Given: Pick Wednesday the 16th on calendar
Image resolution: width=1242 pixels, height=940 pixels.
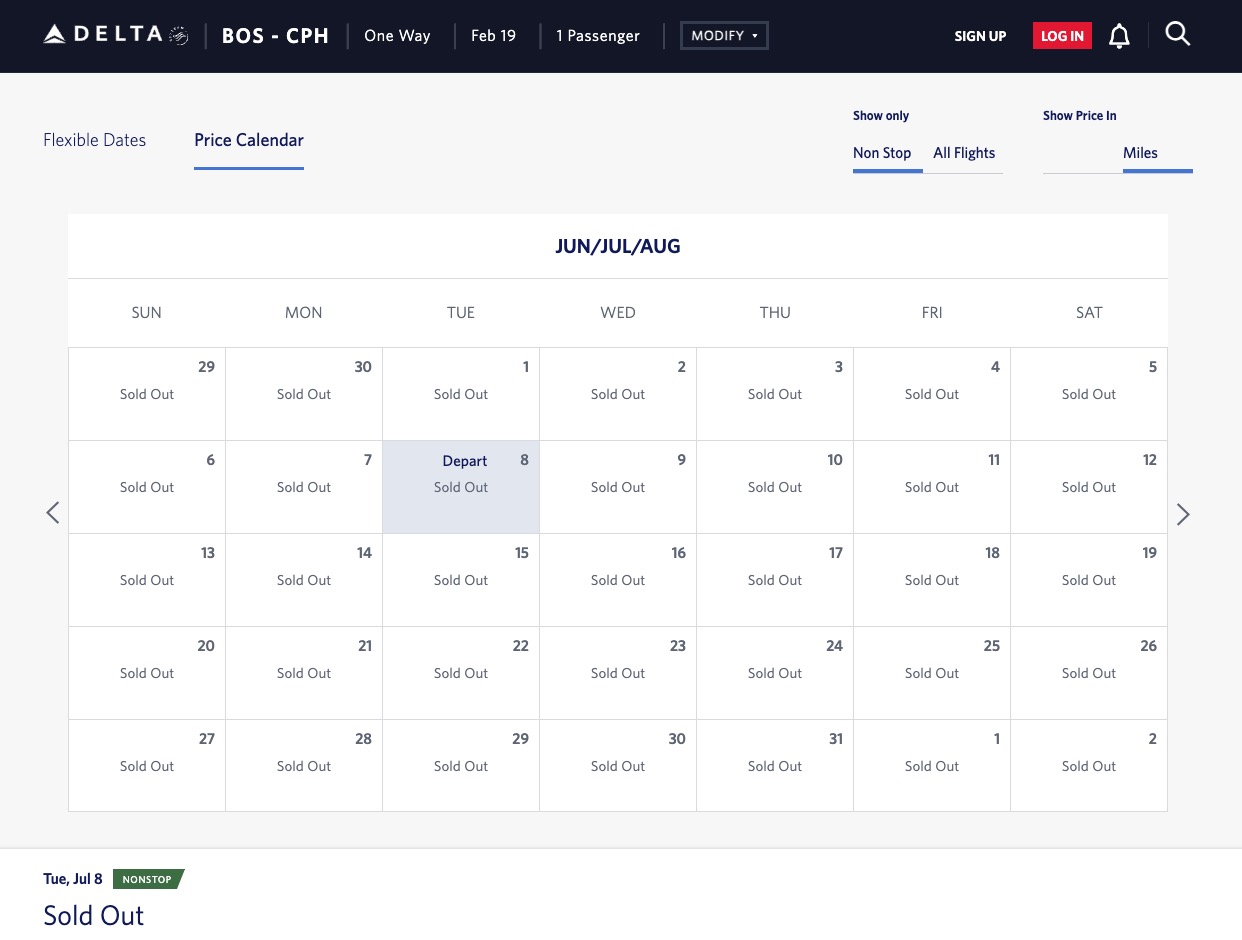Looking at the screenshot, I should tap(618, 580).
